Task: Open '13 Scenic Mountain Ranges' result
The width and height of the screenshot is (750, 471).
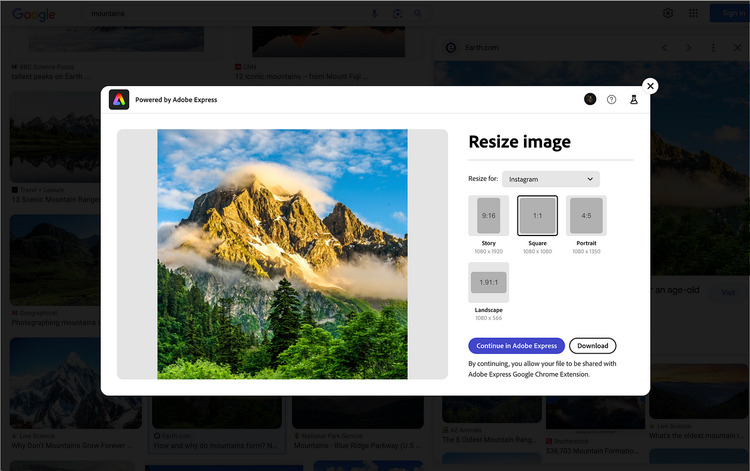Action: [56, 199]
